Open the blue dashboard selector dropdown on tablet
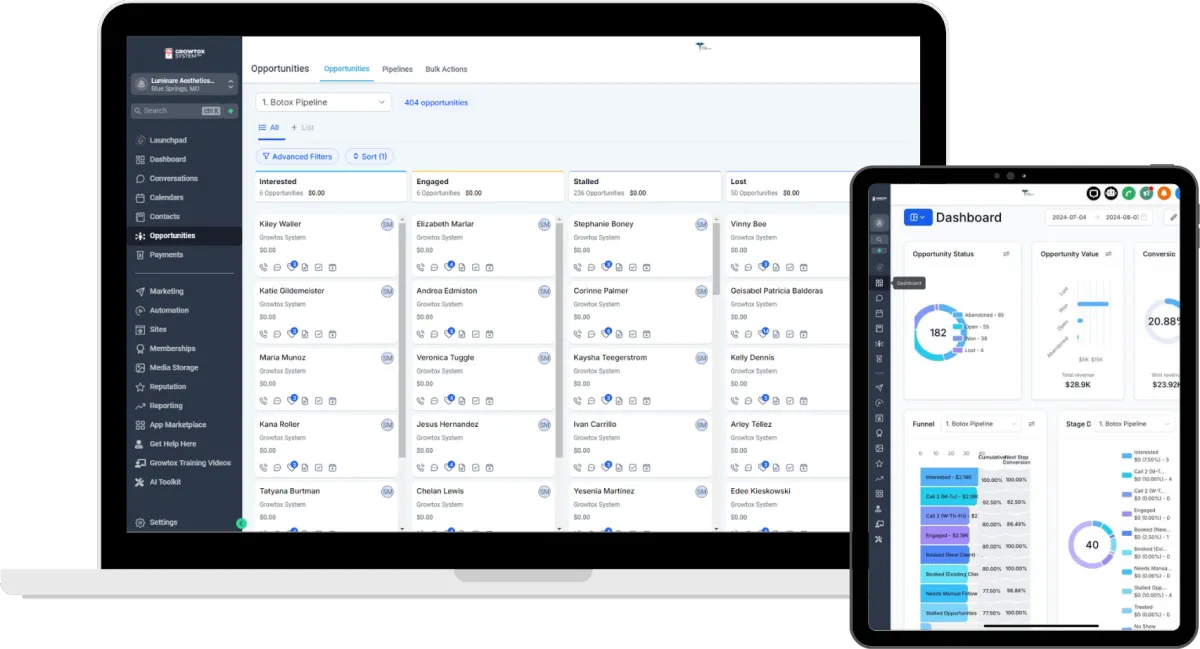This screenshot has height=649, width=1200. [x=918, y=217]
